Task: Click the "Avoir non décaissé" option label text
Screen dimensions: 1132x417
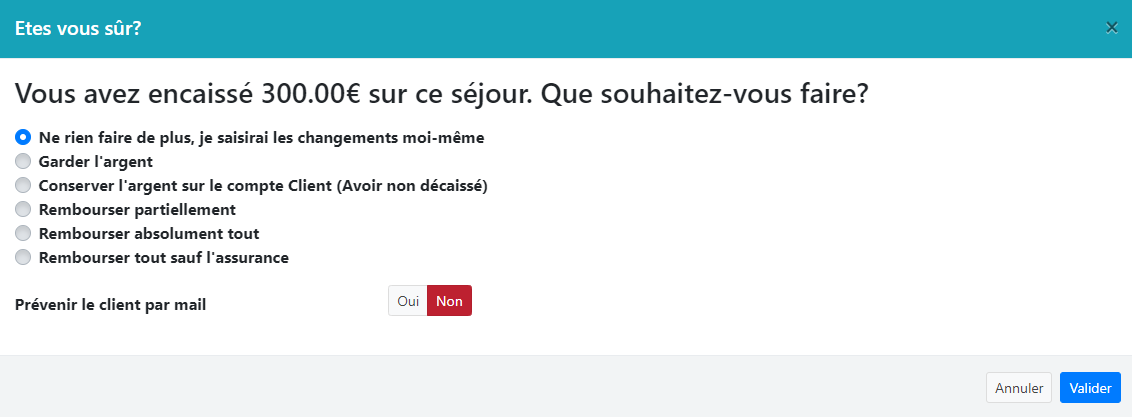Action: [410, 185]
